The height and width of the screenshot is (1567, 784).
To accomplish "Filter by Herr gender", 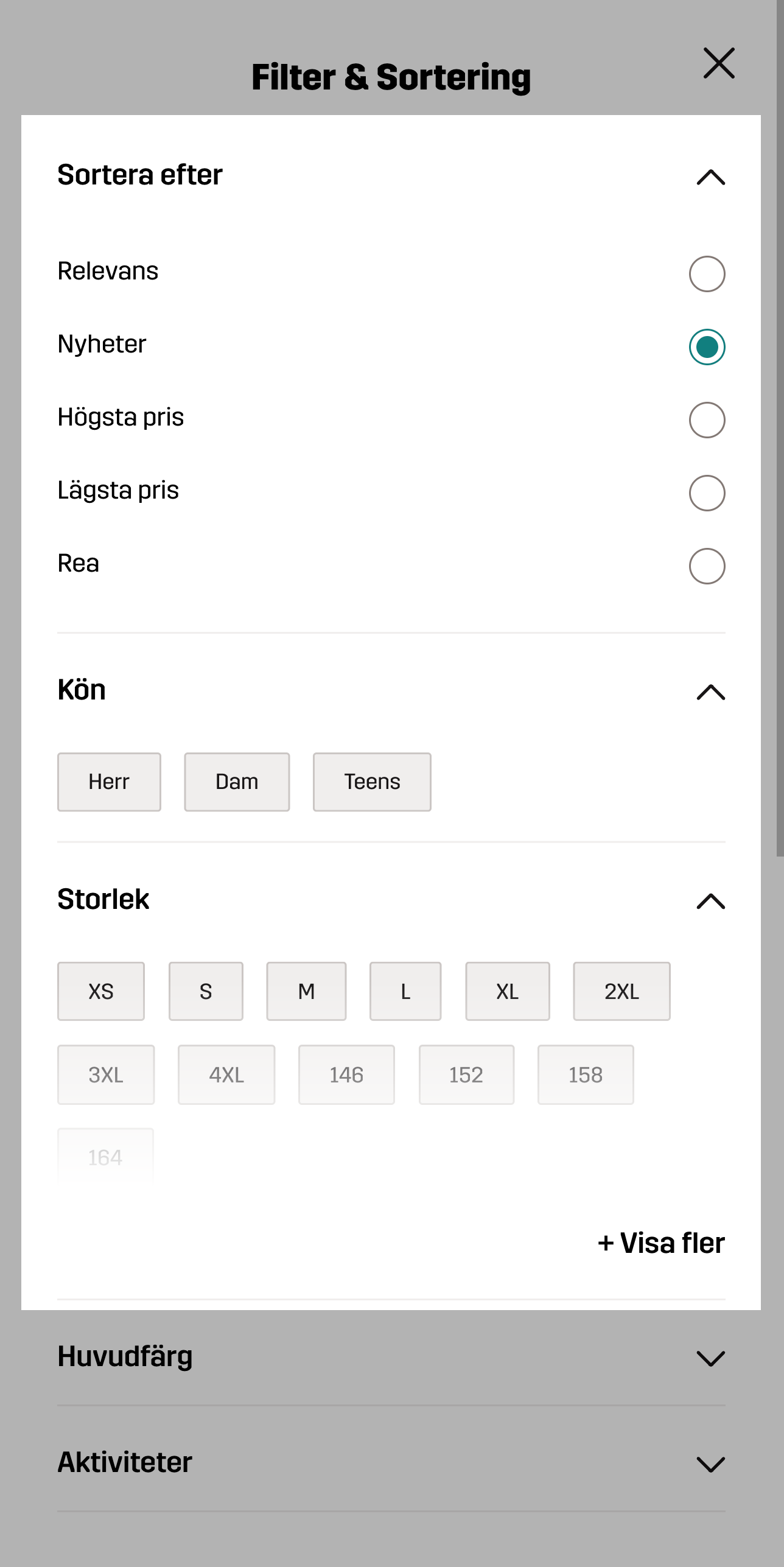I will pos(109,782).
